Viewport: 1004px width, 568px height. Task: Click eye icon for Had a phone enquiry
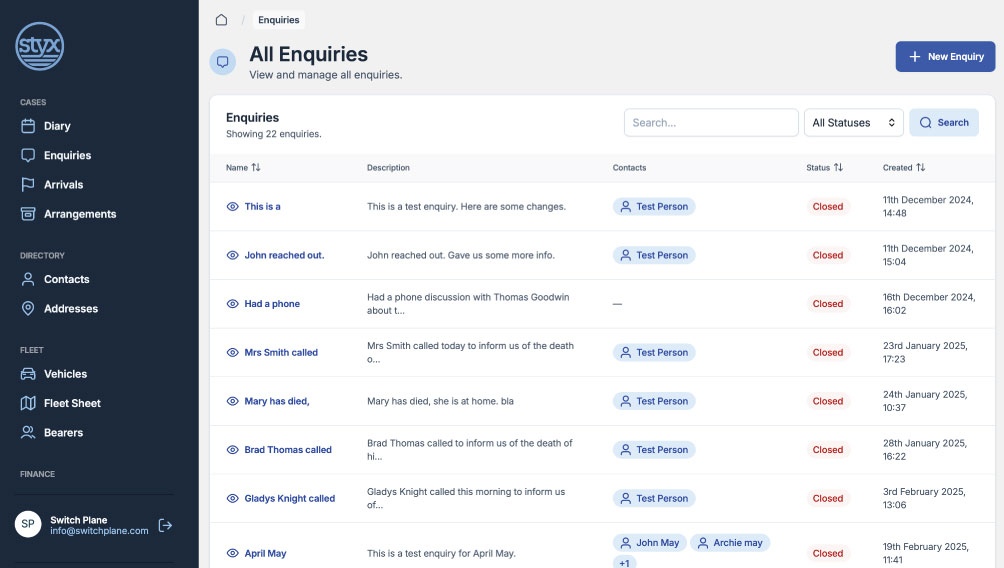[x=233, y=304]
